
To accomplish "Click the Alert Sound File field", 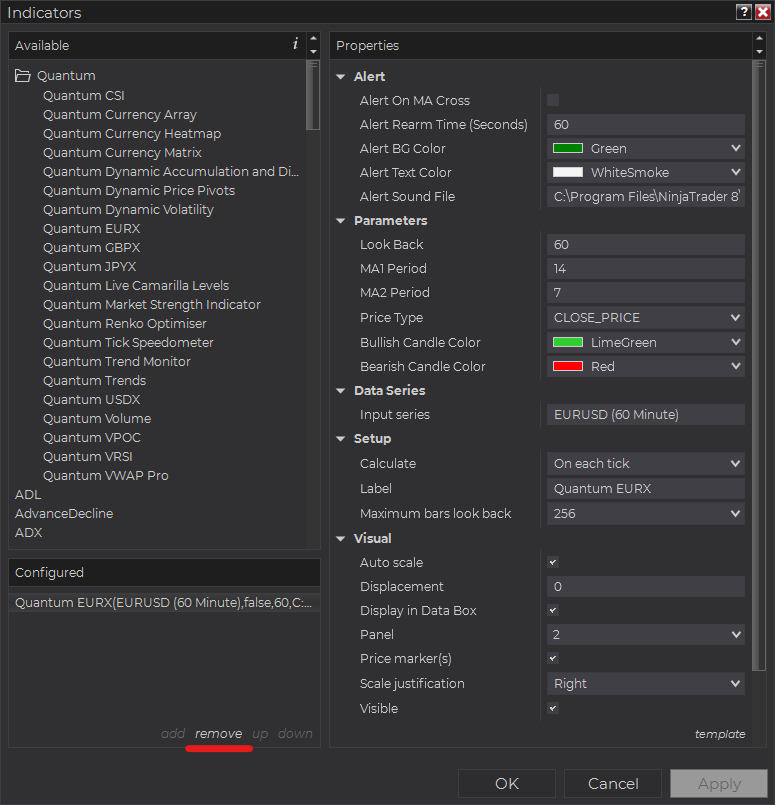I will tap(646, 196).
